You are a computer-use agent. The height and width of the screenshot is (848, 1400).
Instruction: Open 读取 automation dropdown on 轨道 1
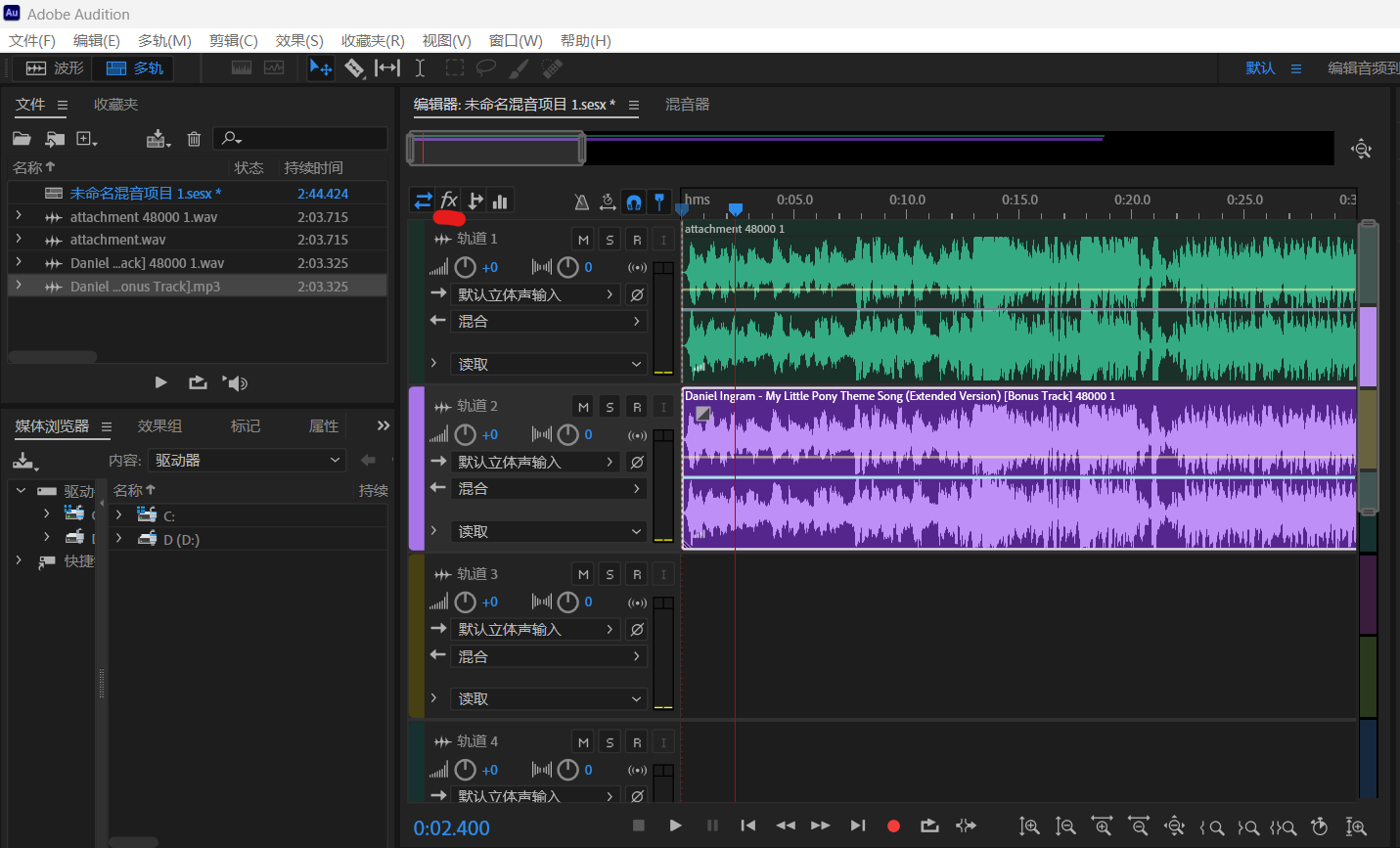[548, 364]
